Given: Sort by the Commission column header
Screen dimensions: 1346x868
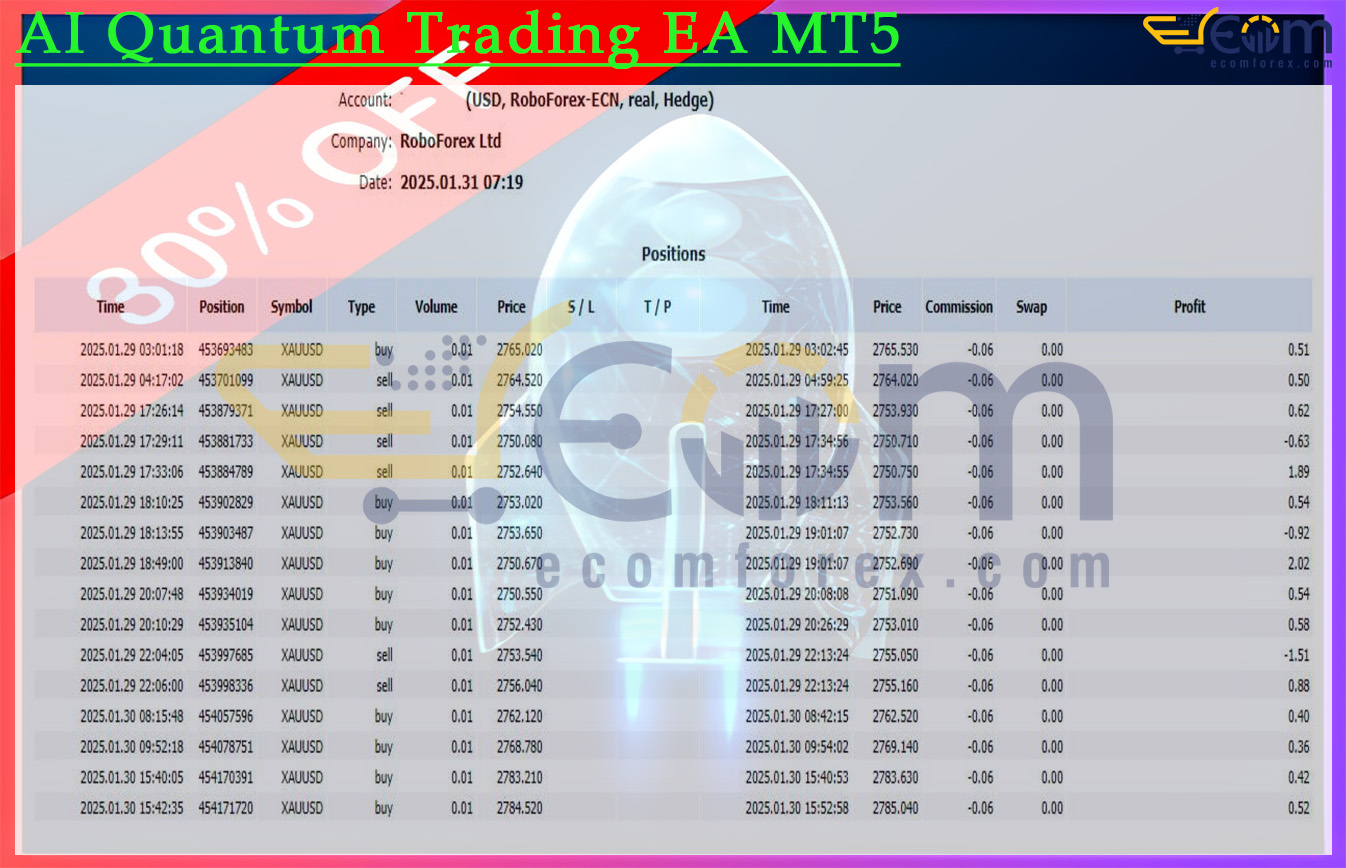Looking at the screenshot, I should point(959,307).
